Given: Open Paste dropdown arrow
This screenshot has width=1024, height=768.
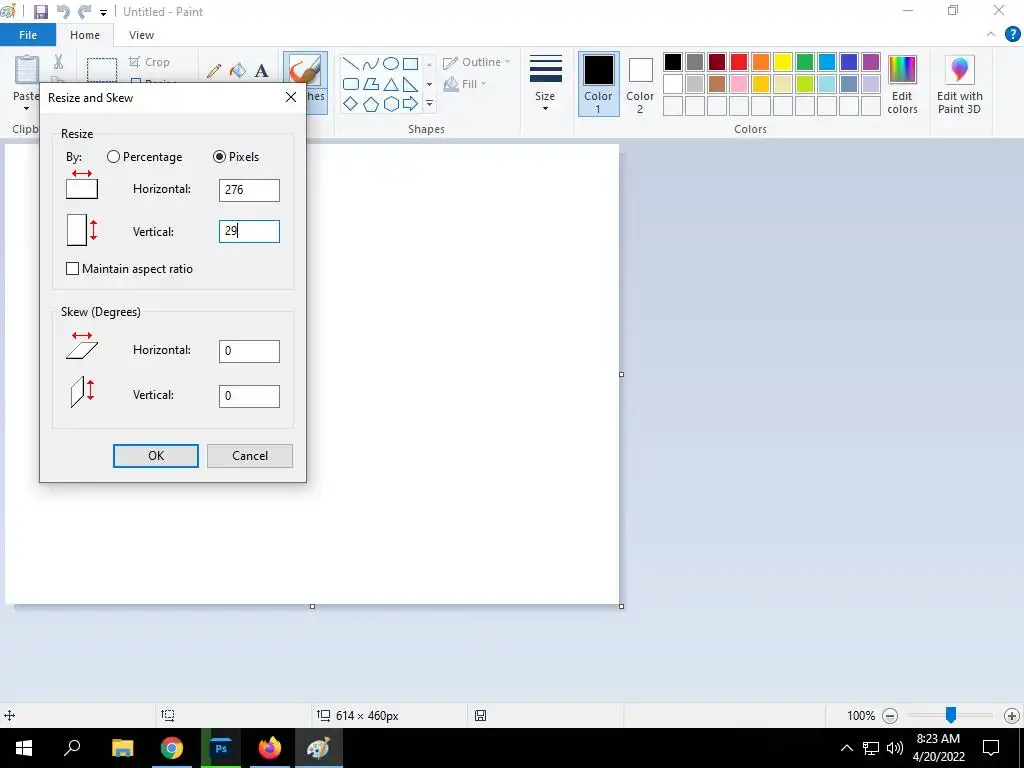Looking at the screenshot, I should click(26, 108).
